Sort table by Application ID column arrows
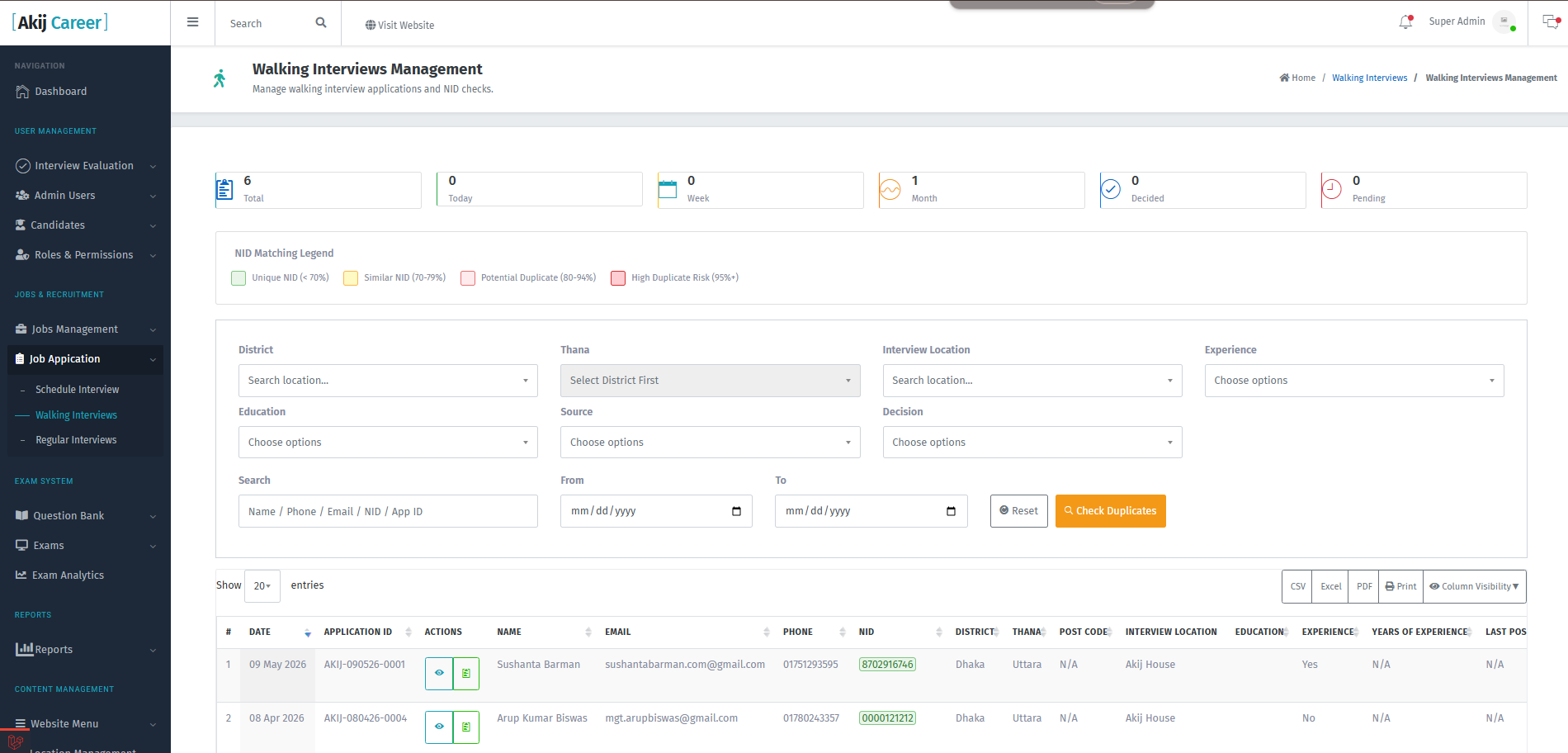Screen dimensions: 1568x753 (x=409, y=632)
